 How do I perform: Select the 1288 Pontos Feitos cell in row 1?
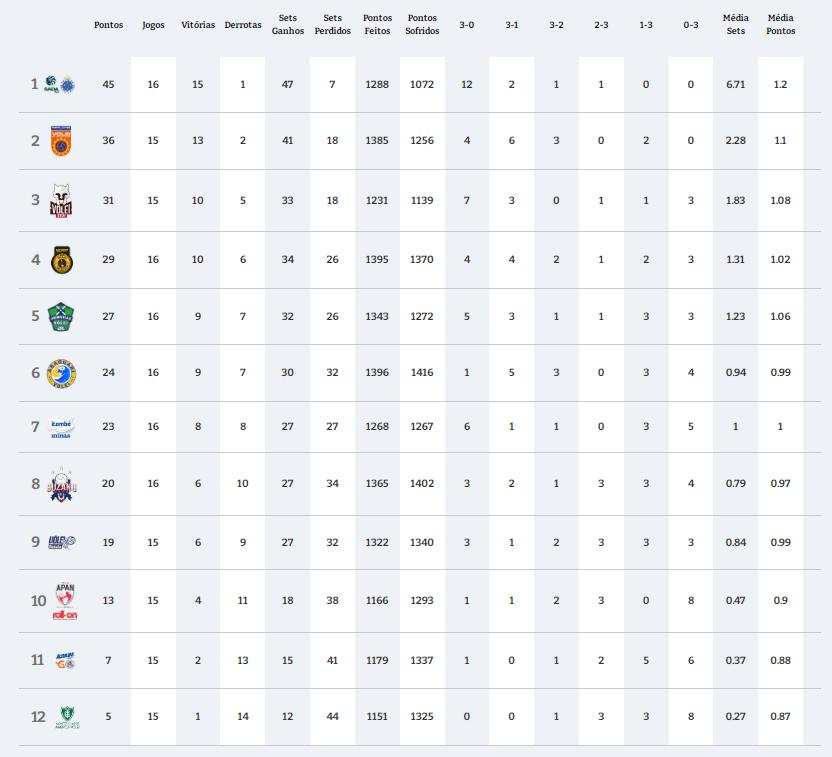tap(377, 84)
